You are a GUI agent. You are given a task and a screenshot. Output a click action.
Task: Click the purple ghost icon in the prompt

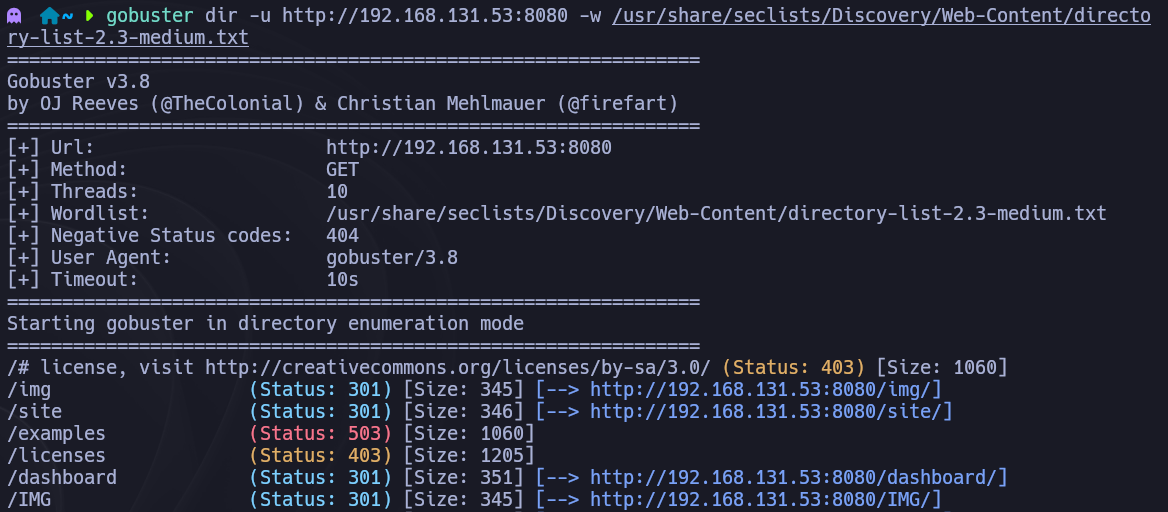coord(14,16)
